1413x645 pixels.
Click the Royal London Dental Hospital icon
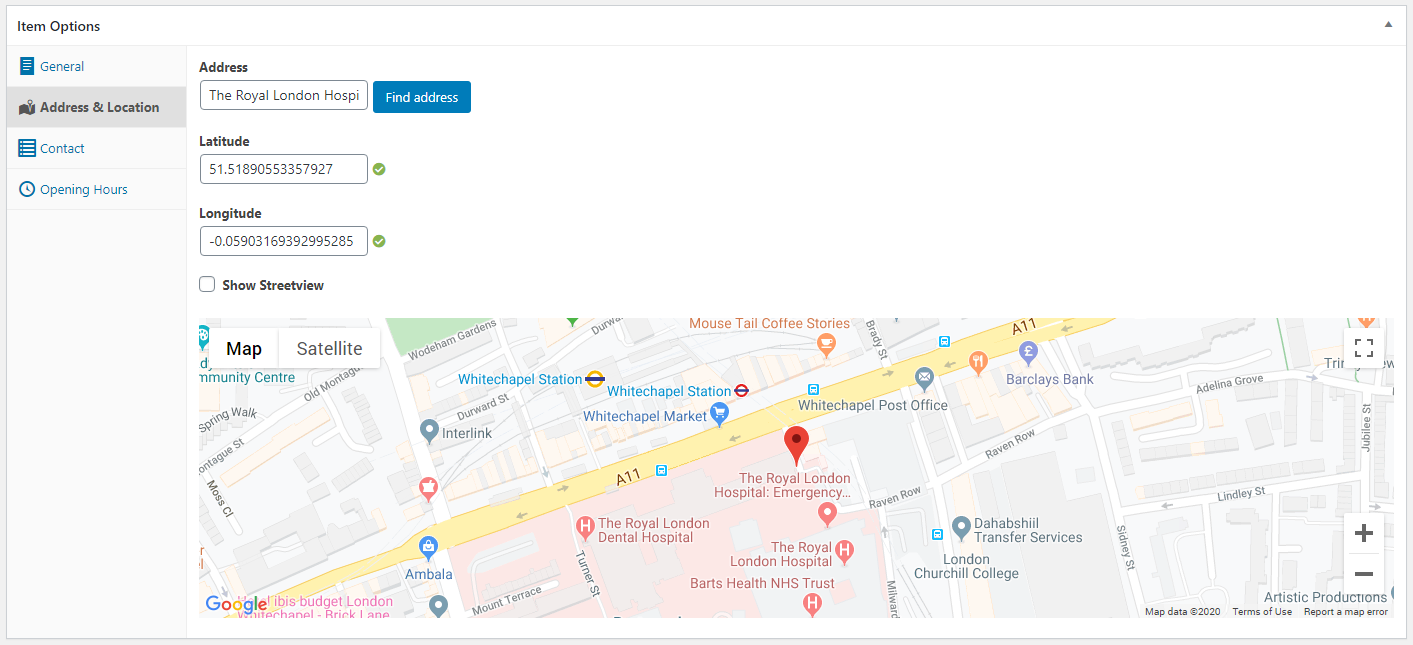(585, 524)
